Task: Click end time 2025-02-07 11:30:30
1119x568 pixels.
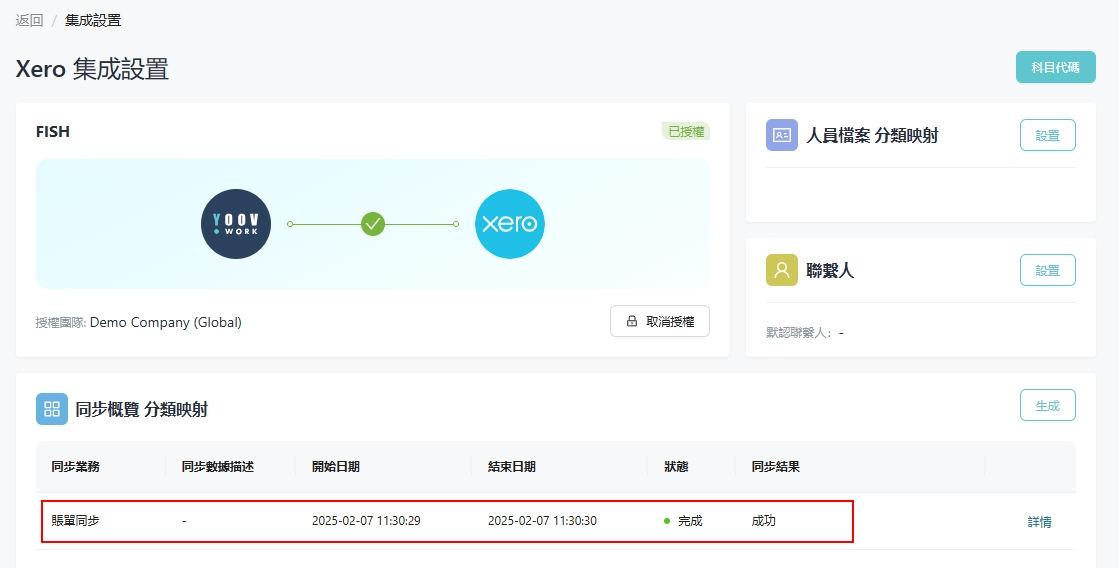Action: pyautogui.click(x=542, y=521)
